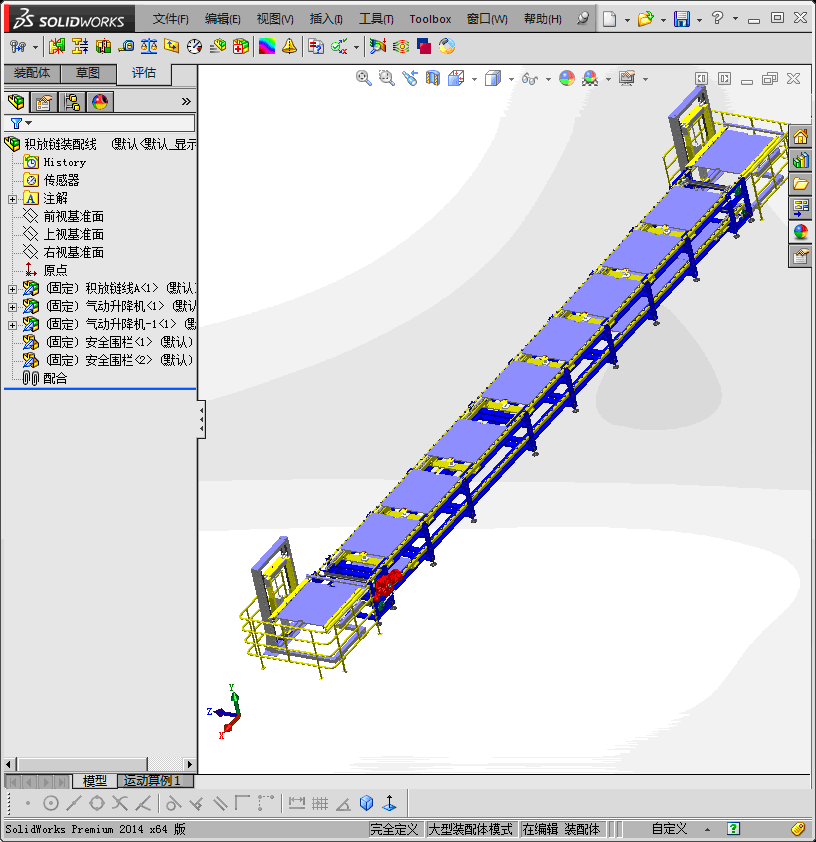Expand the 气动升降机<1> component node
Image resolution: width=816 pixels, height=842 pixels.
pyautogui.click(x=12, y=307)
